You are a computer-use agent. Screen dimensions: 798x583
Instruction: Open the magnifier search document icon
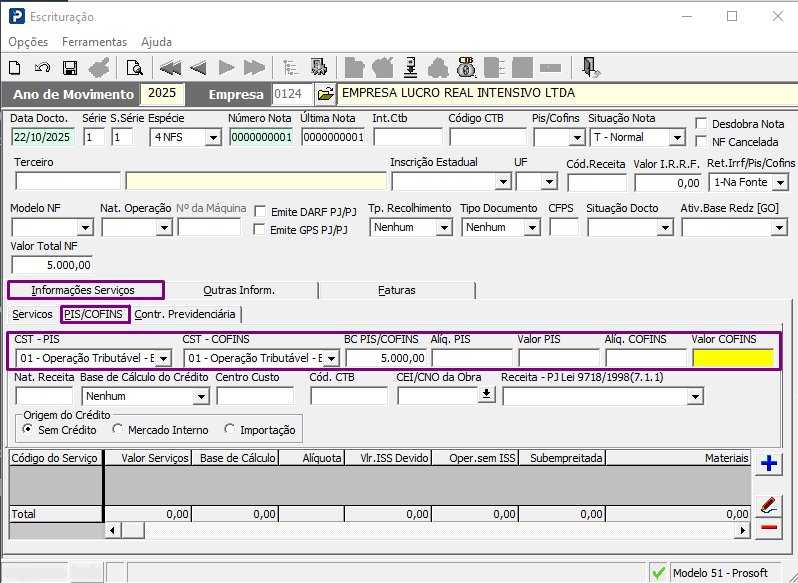click(x=134, y=68)
